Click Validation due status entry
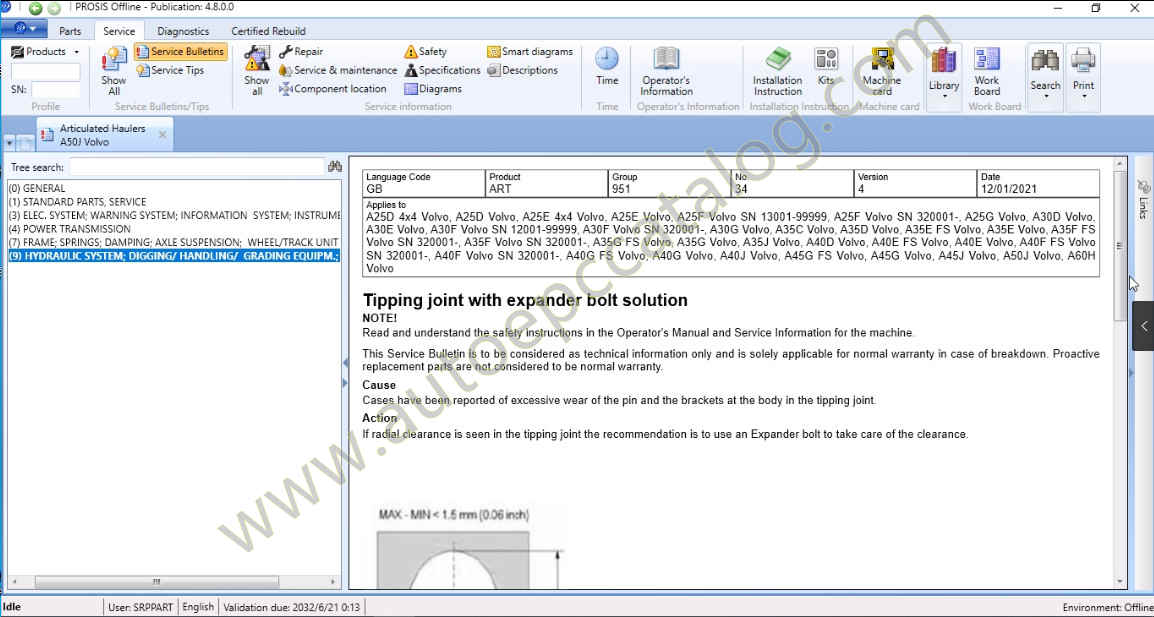Viewport: 1154px width, 617px height. coord(291,607)
